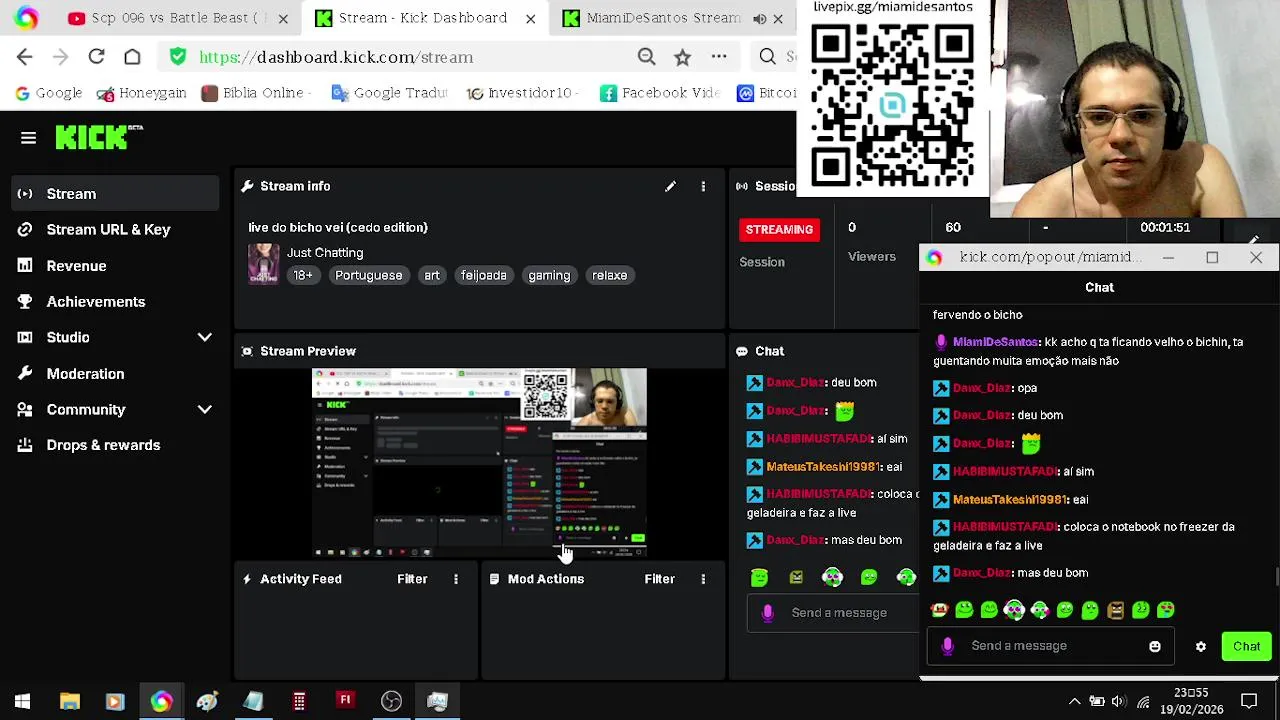Open browser zoom magnifier icon

point(646,57)
